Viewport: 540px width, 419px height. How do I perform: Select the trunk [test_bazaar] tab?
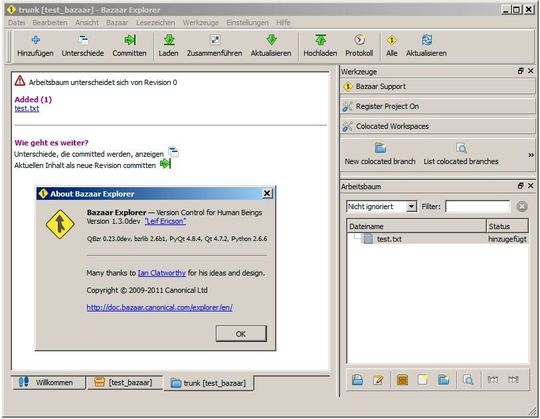(x=209, y=383)
